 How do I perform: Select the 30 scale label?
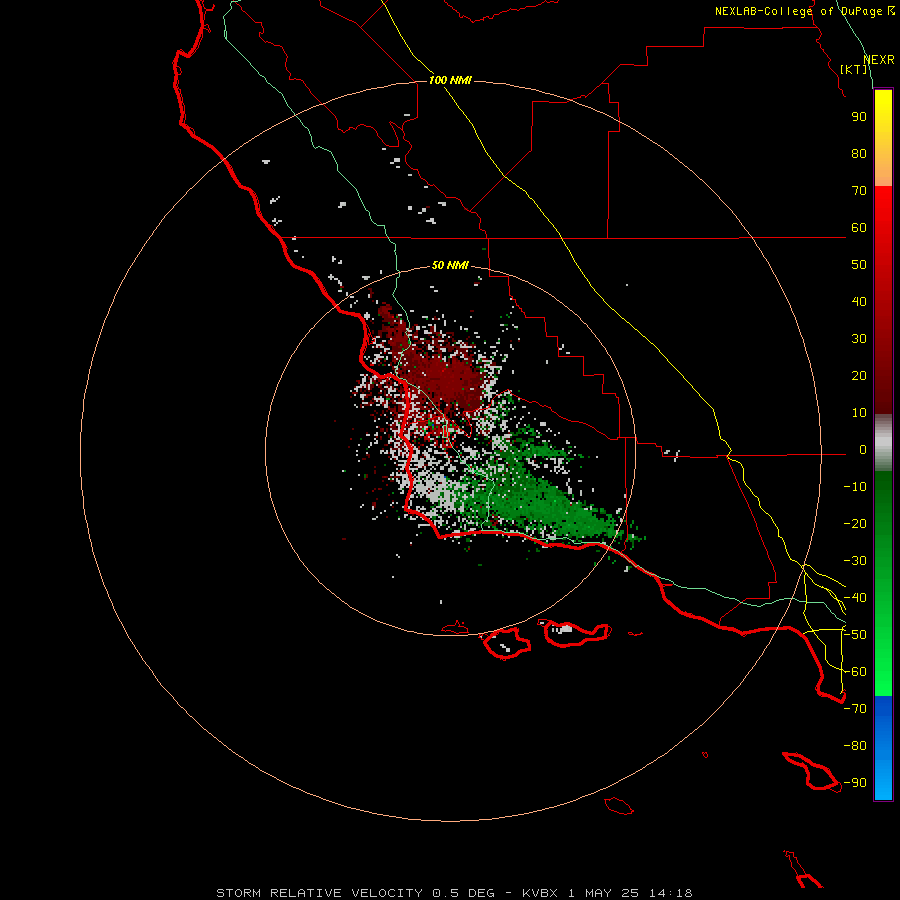coord(859,339)
